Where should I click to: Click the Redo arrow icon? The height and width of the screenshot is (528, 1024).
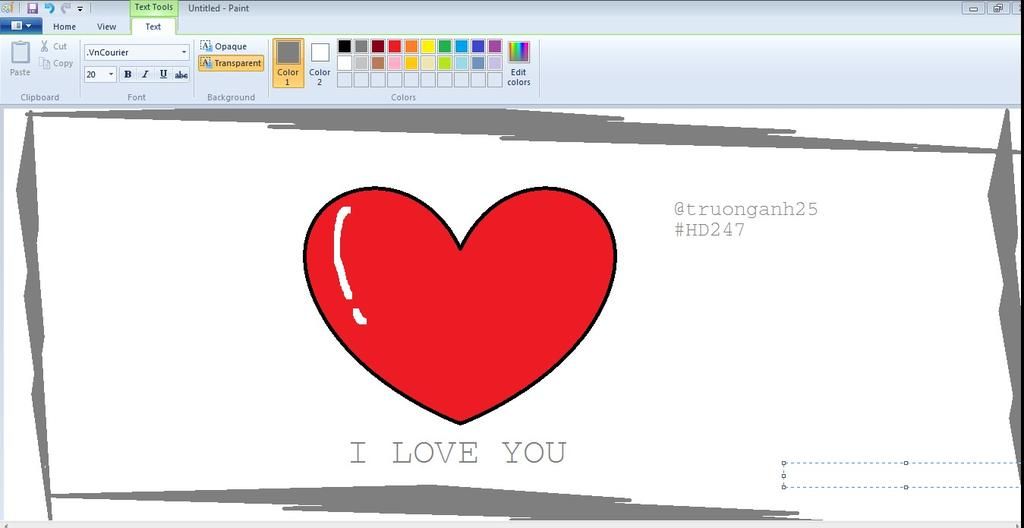[x=65, y=8]
